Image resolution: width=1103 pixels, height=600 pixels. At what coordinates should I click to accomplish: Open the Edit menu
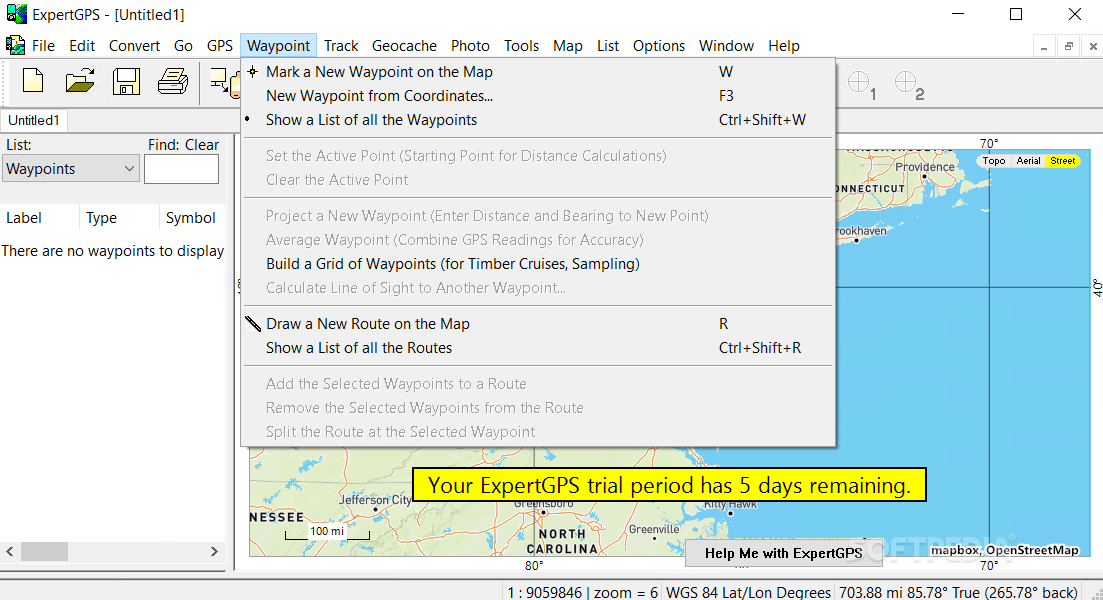[82, 46]
